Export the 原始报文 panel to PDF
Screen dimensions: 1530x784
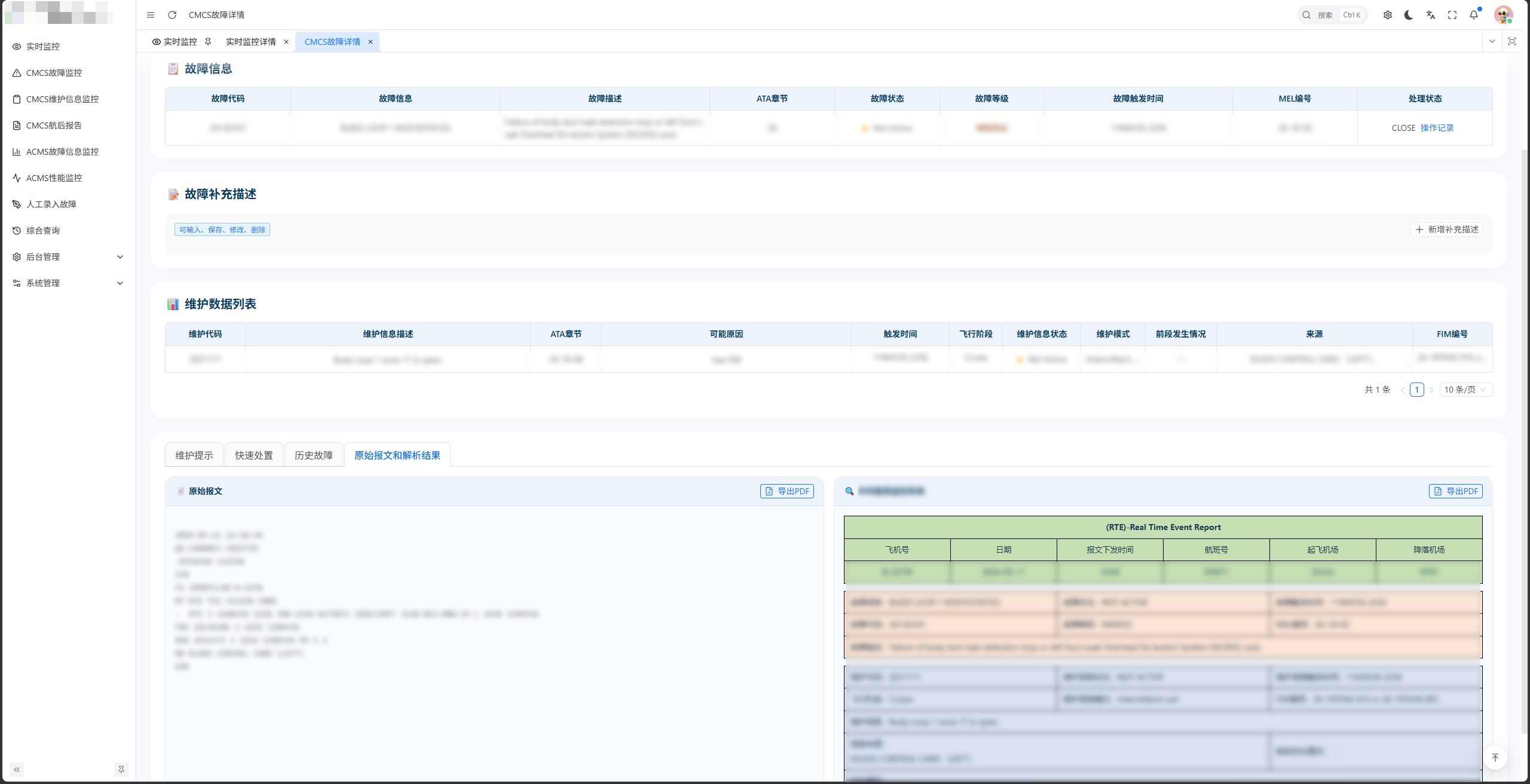point(787,491)
